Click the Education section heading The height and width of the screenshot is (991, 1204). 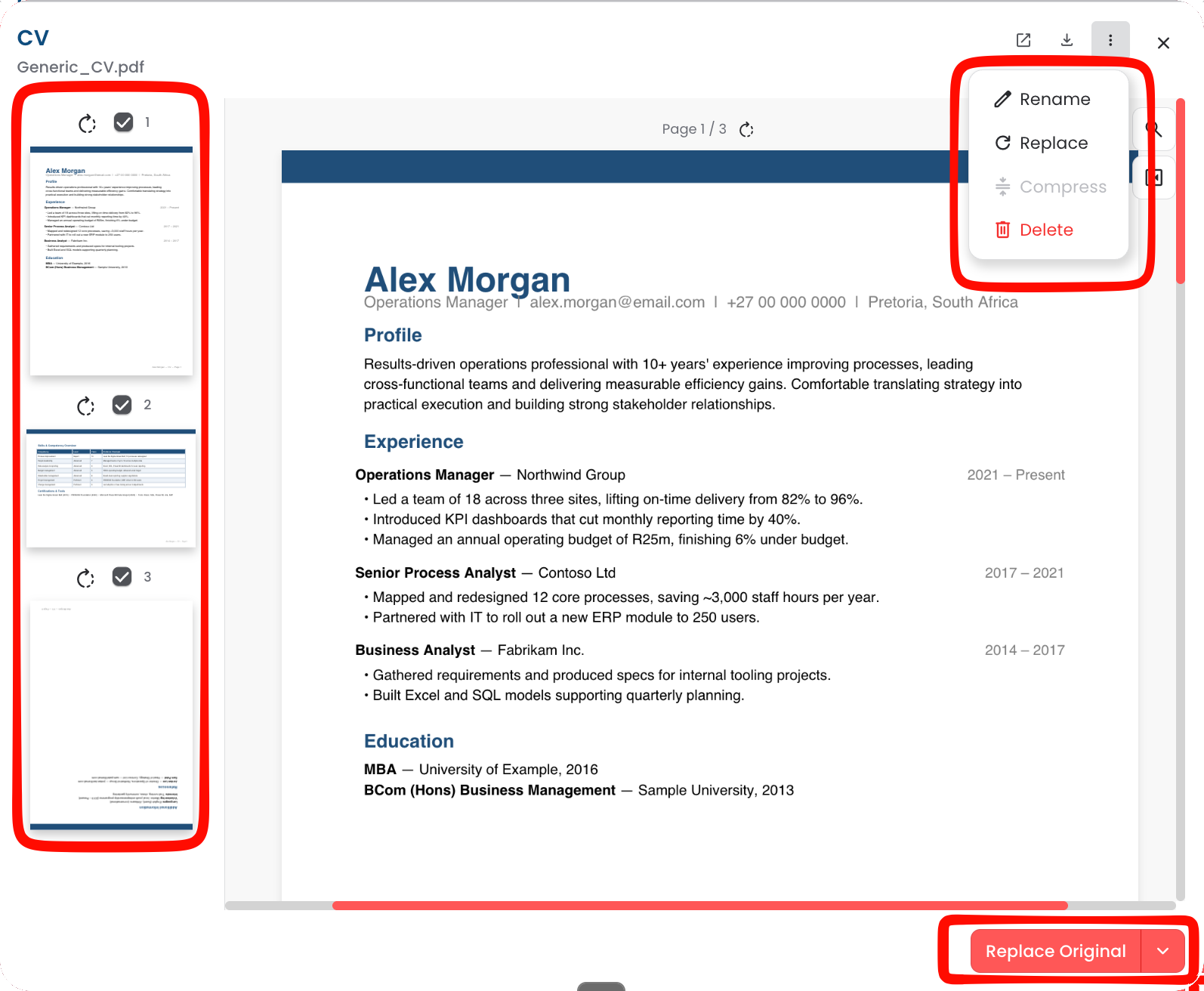[409, 741]
